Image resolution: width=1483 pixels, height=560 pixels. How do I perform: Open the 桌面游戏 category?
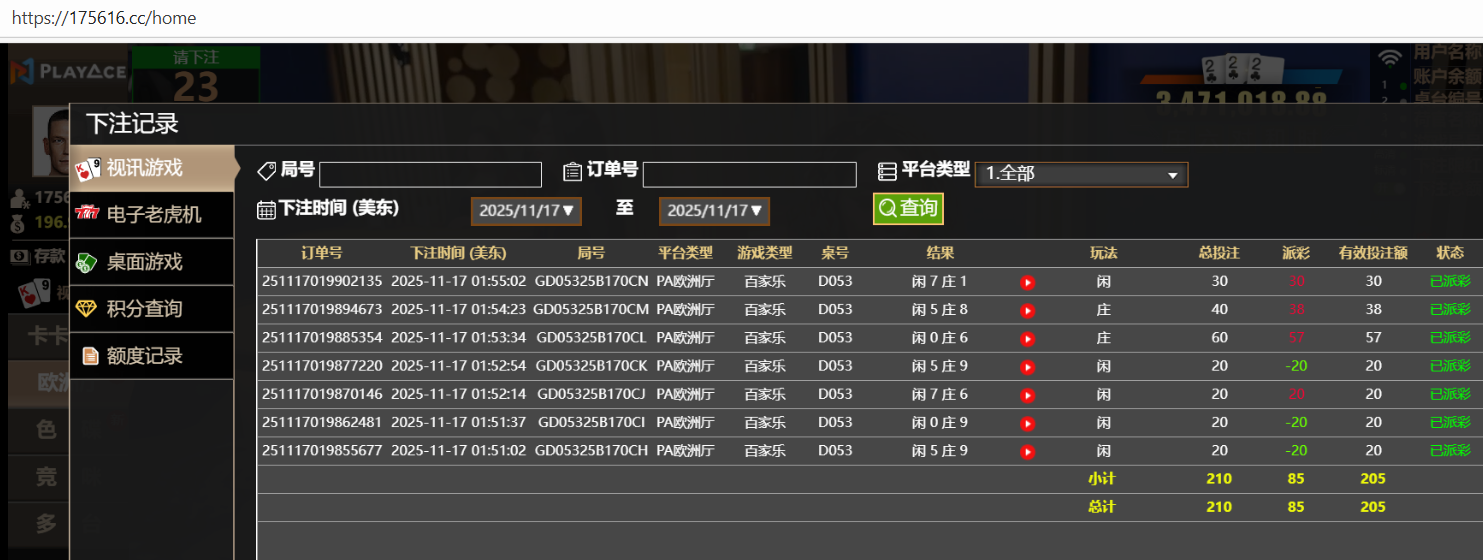pos(152,262)
